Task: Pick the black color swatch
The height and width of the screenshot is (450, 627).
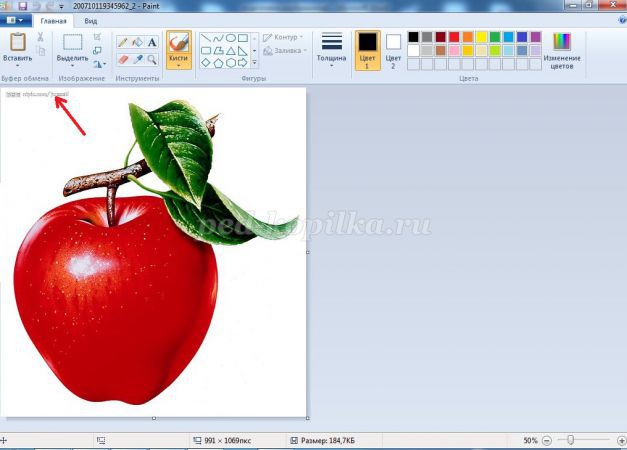Action: tap(413, 37)
